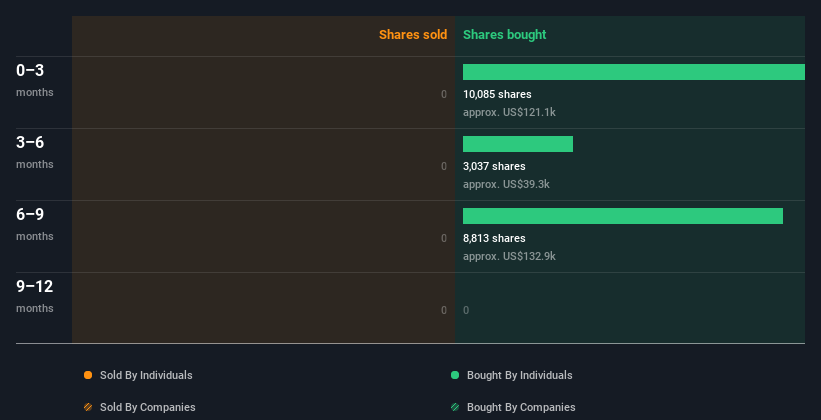Click the 6–9 months green bought bar

pos(622,216)
